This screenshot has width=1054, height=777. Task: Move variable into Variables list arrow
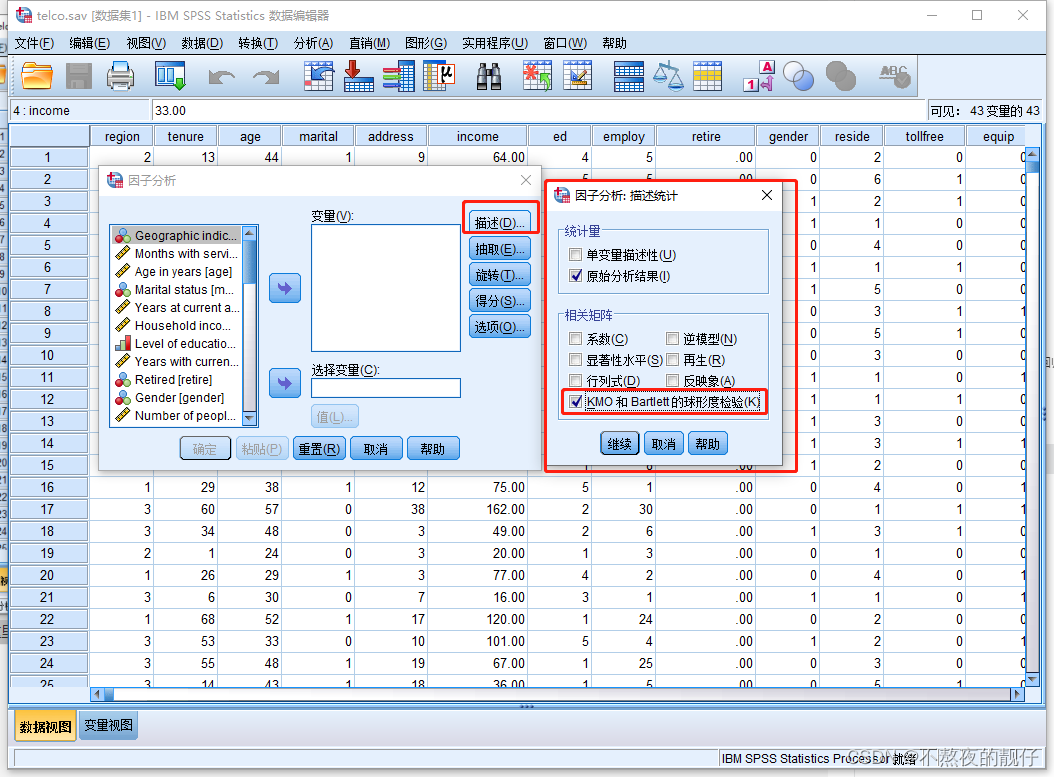click(x=285, y=288)
